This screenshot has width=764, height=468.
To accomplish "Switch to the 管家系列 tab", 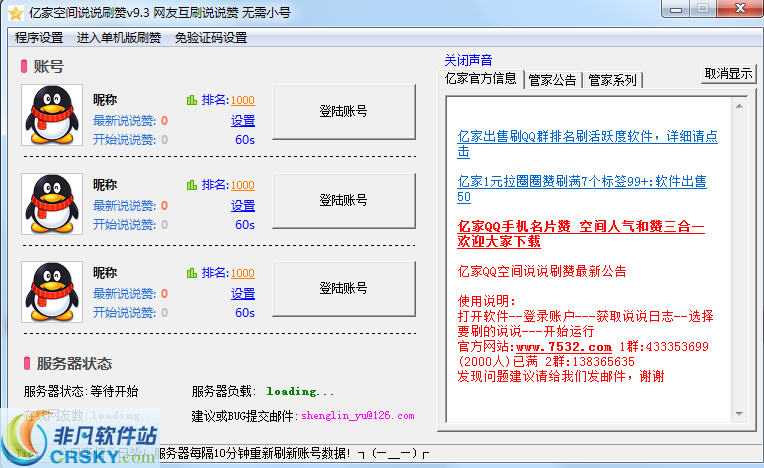I will pos(612,80).
